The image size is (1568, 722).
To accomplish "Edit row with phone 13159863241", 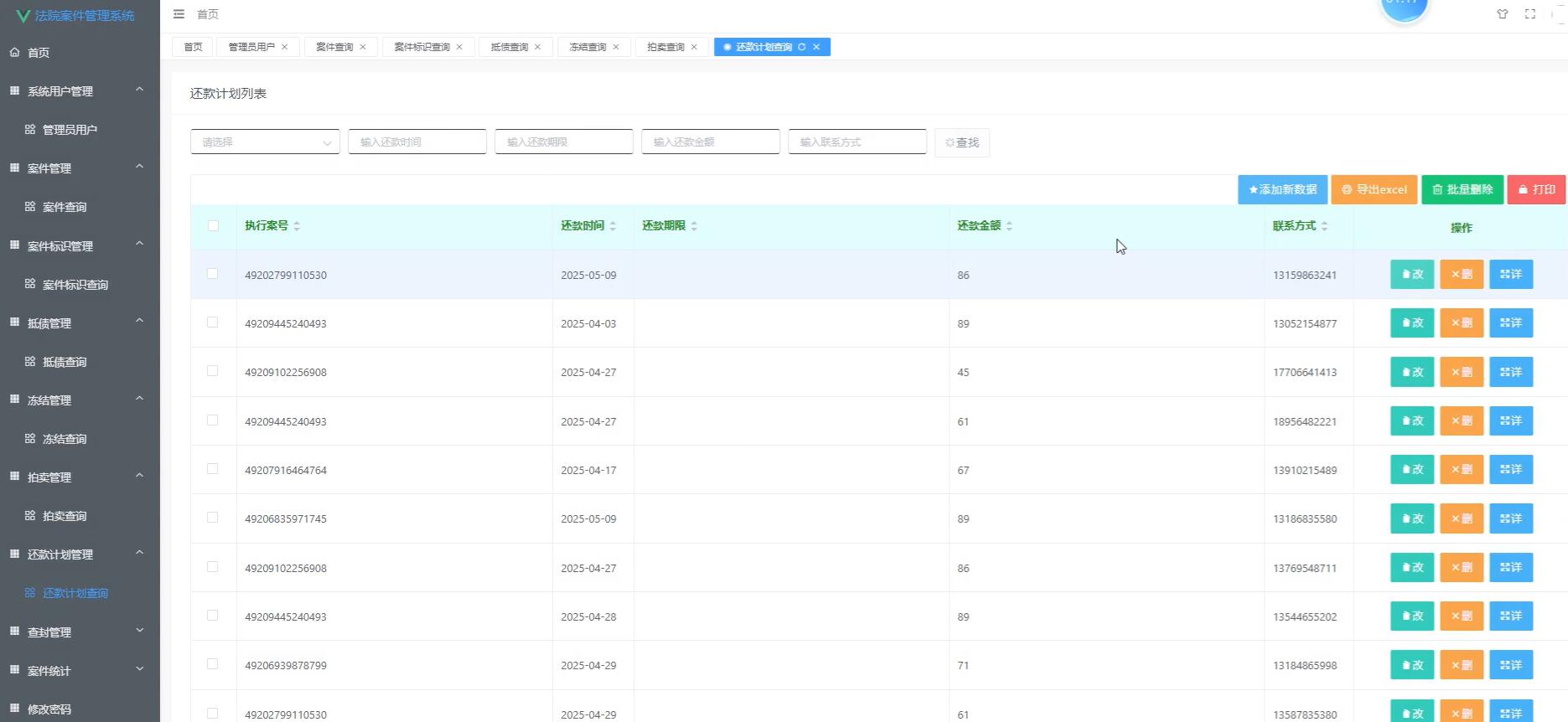I will (x=1412, y=275).
